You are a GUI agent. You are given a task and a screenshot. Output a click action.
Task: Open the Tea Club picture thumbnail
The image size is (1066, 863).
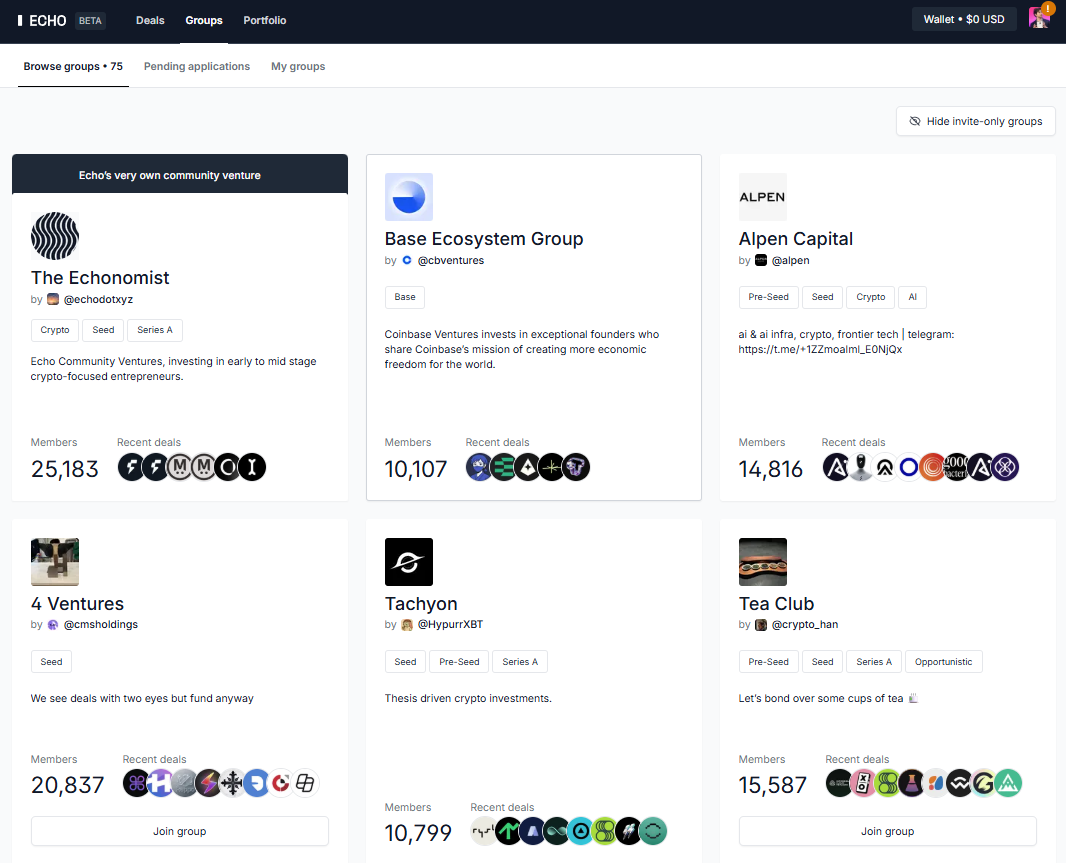(763, 562)
